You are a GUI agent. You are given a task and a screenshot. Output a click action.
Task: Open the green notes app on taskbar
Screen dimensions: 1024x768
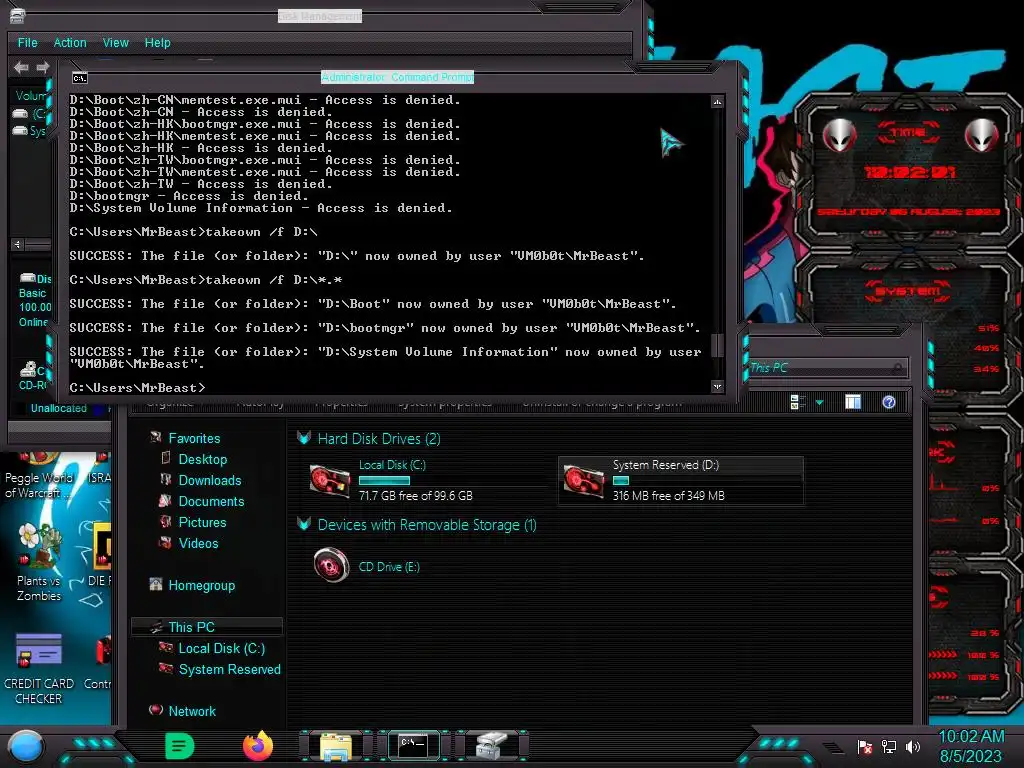pos(180,746)
